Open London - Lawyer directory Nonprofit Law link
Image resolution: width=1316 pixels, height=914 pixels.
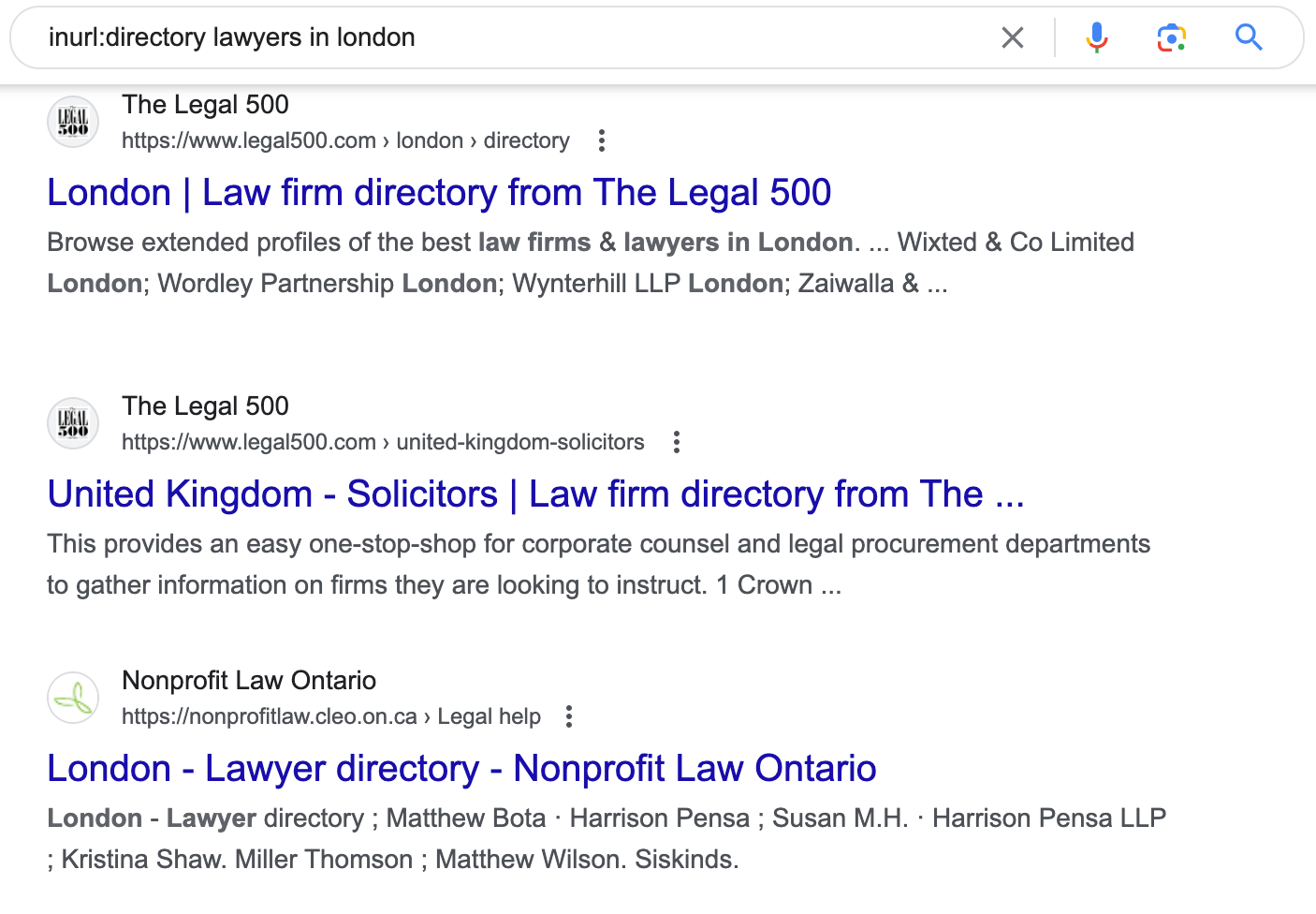[x=461, y=769]
